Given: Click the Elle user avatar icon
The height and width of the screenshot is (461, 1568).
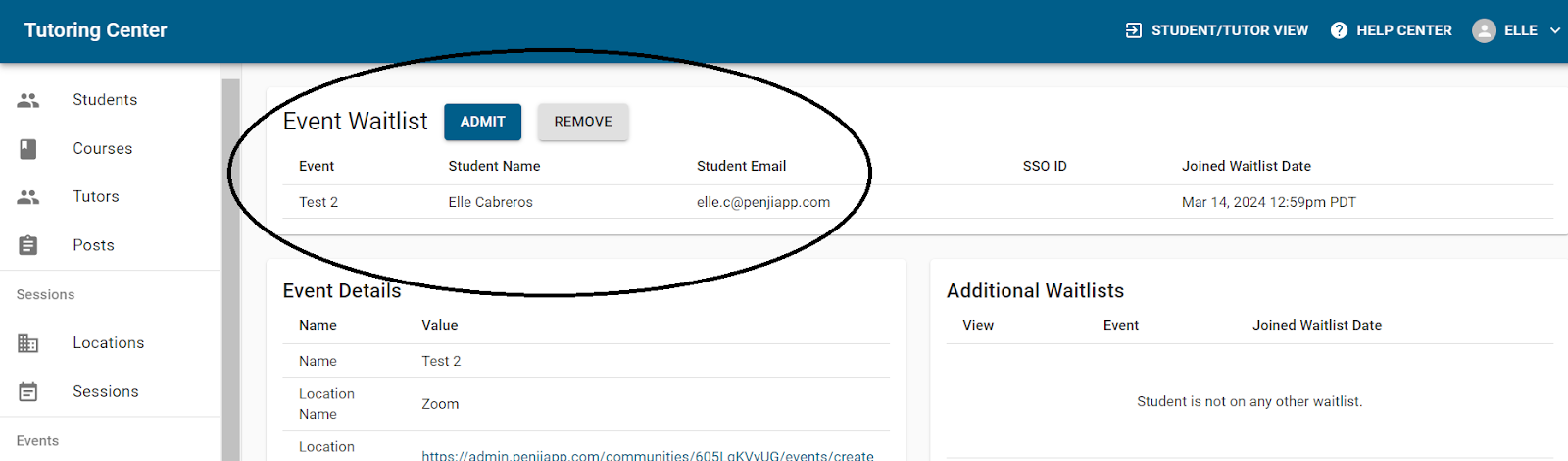Looking at the screenshot, I should coord(1484,30).
